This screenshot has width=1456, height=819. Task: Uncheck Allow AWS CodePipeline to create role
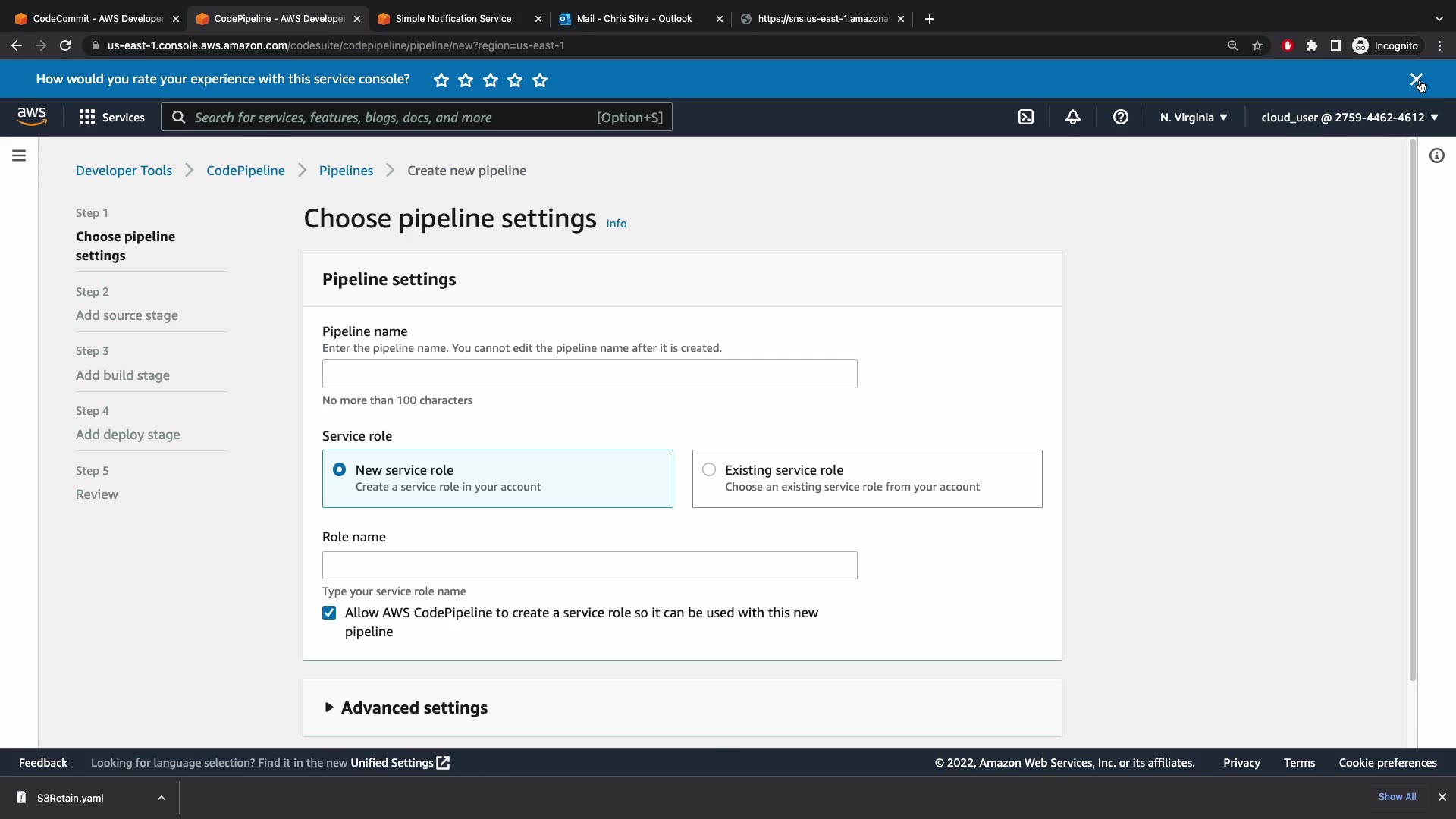[329, 613]
